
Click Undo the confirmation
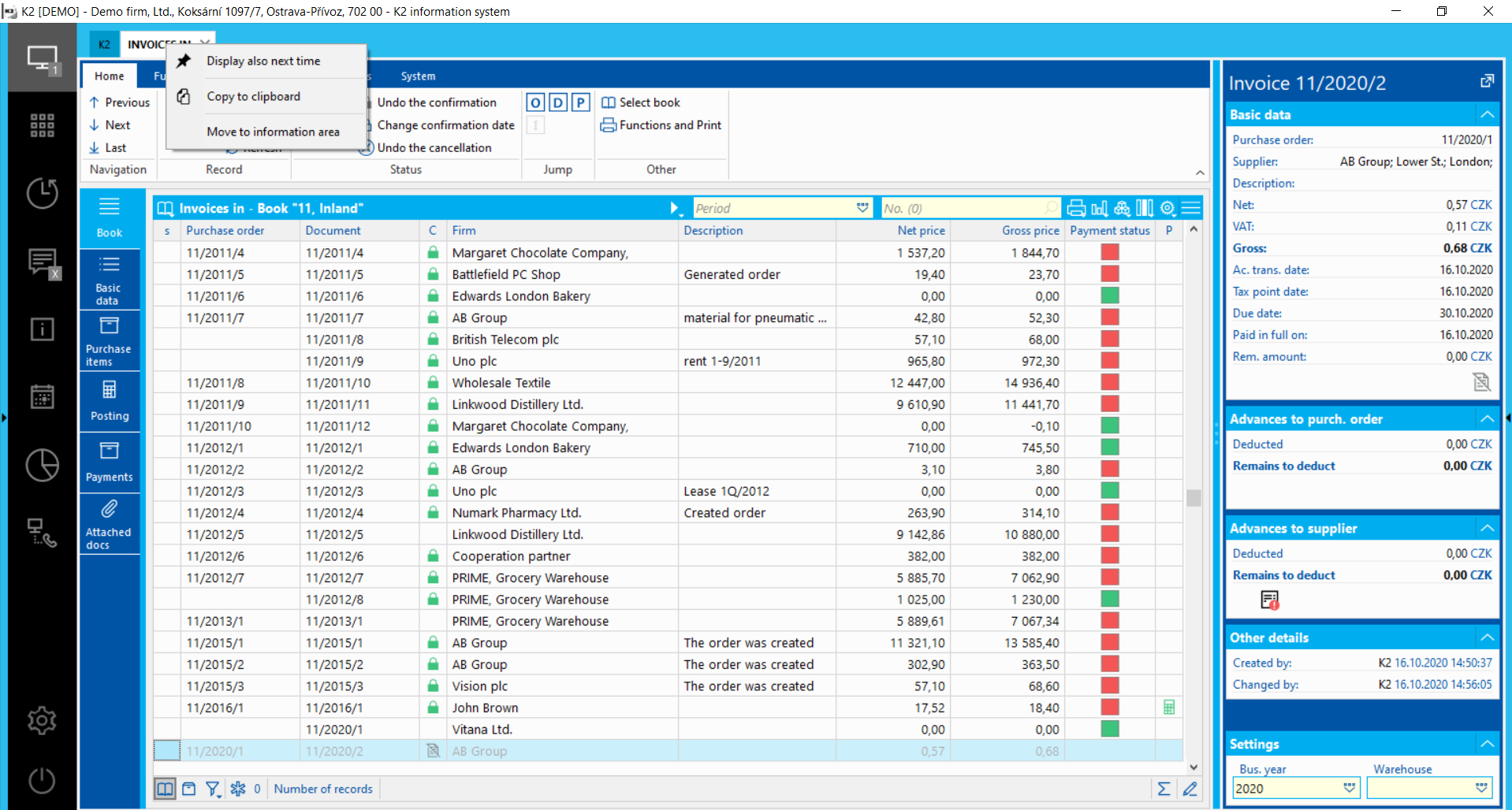click(437, 102)
